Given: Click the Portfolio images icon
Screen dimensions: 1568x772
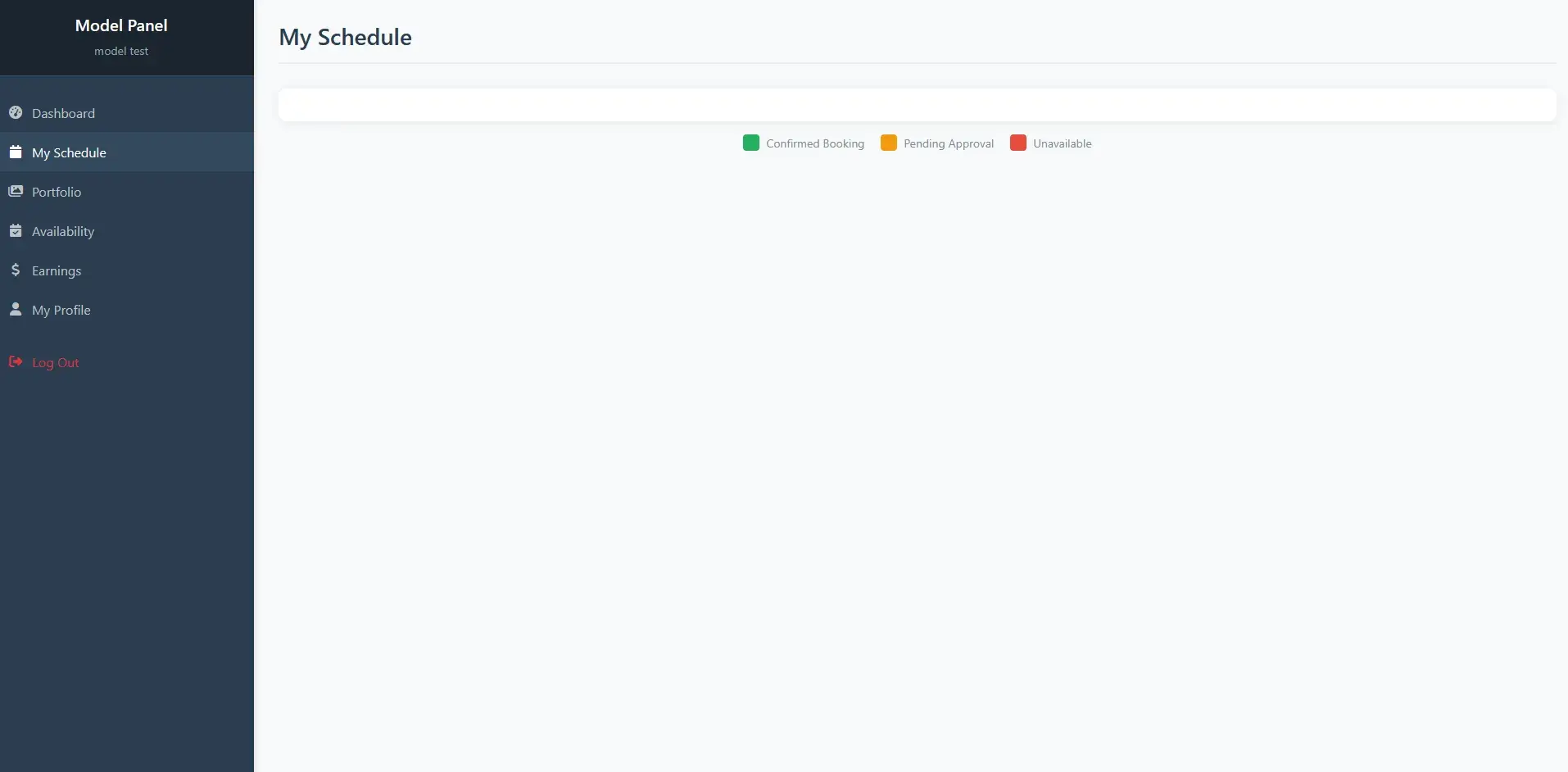Looking at the screenshot, I should 16,191.
